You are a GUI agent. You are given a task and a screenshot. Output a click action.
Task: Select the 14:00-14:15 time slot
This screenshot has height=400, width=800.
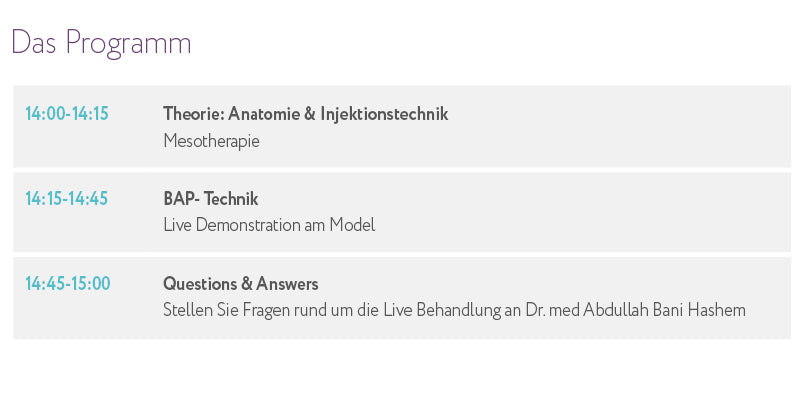pyautogui.click(x=67, y=113)
